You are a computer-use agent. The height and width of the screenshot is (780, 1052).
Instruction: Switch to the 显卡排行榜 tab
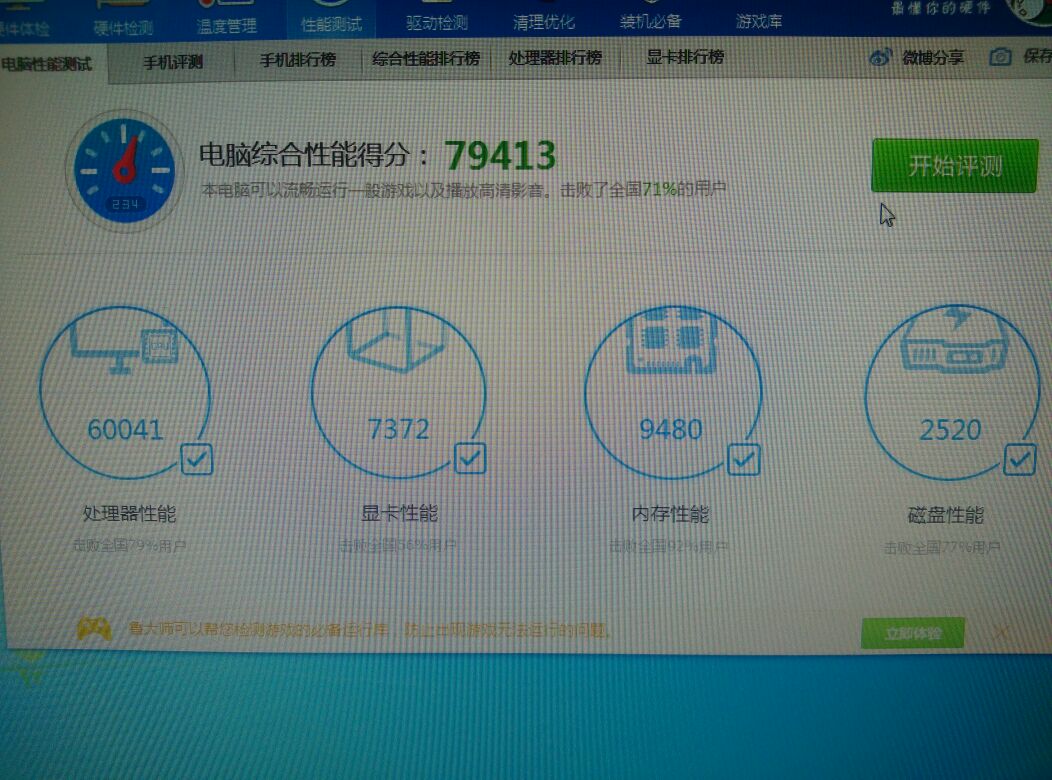[x=685, y=59]
